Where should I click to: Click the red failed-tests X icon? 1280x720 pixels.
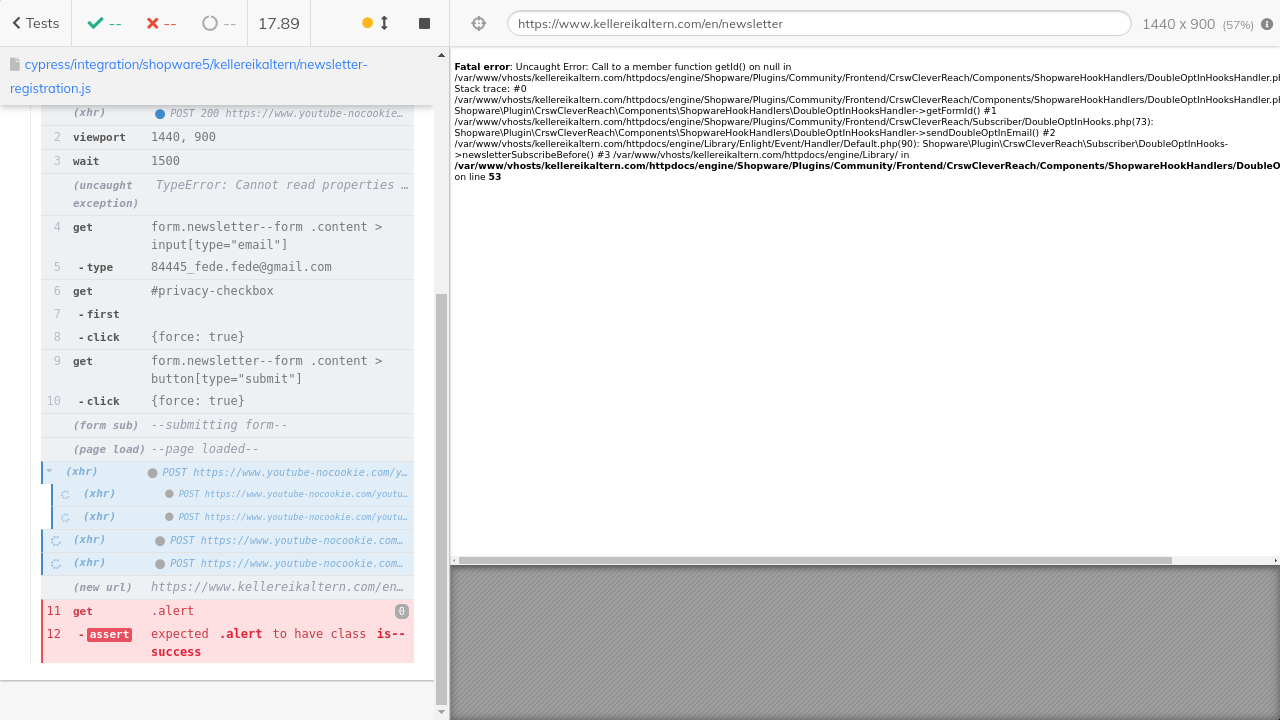(x=153, y=23)
